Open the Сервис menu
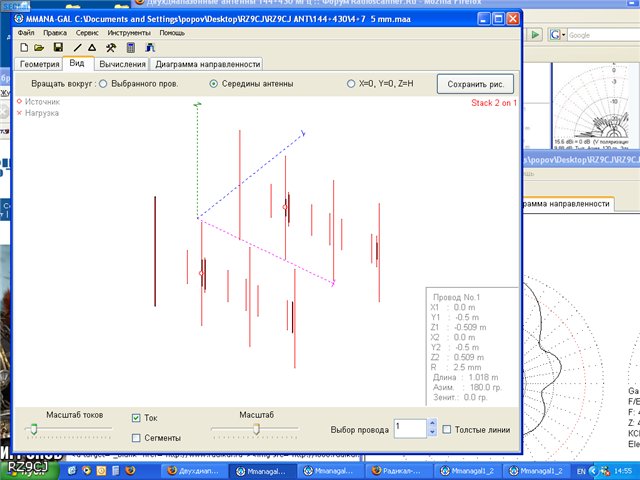This screenshot has height=480, width=640. point(87,33)
